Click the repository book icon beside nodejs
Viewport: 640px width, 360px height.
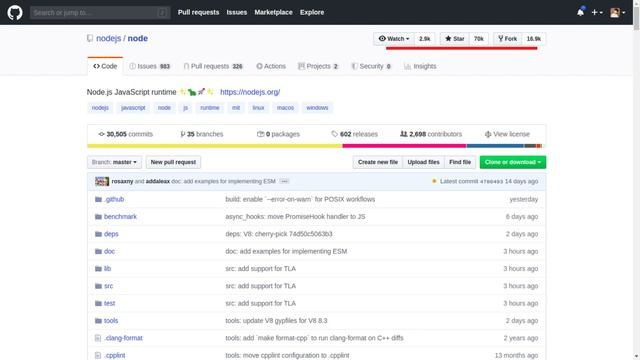(90, 38)
